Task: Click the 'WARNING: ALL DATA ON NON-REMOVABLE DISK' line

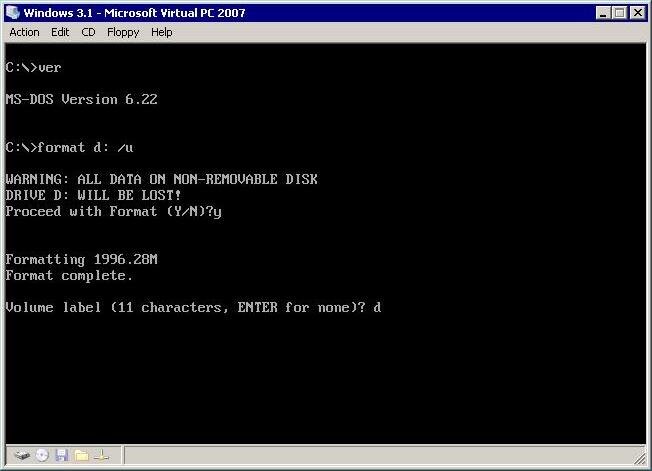Action: pos(162,179)
